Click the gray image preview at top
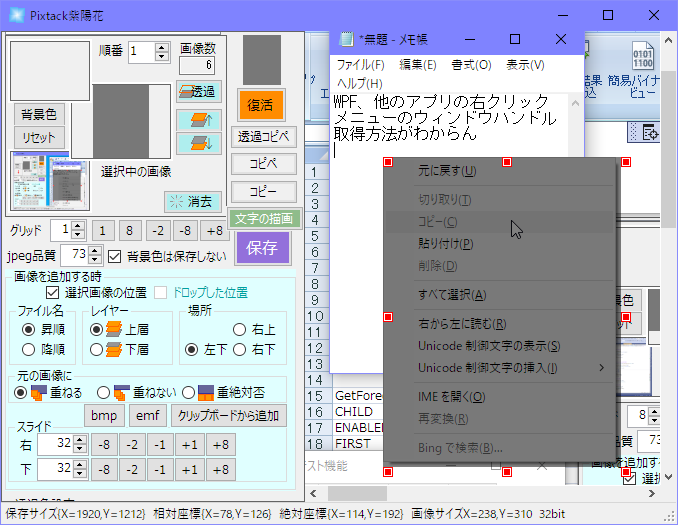This screenshot has height=525, width=678. click(262, 60)
